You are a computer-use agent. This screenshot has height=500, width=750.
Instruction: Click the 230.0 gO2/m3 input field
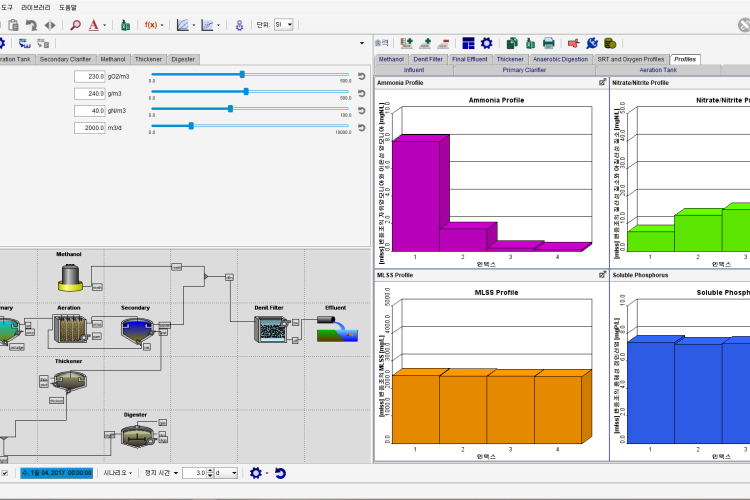click(89, 76)
